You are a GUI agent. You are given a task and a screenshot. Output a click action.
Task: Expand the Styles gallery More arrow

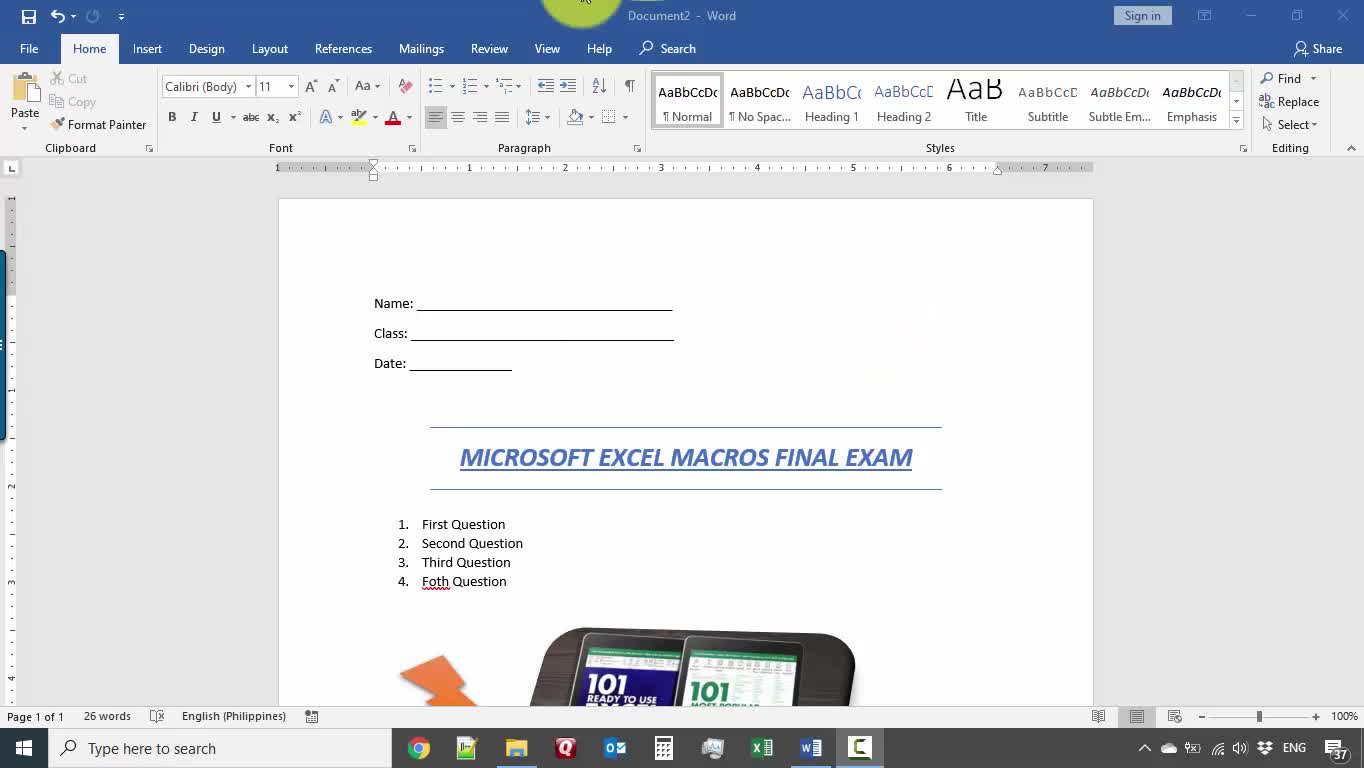pyautogui.click(x=1236, y=121)
